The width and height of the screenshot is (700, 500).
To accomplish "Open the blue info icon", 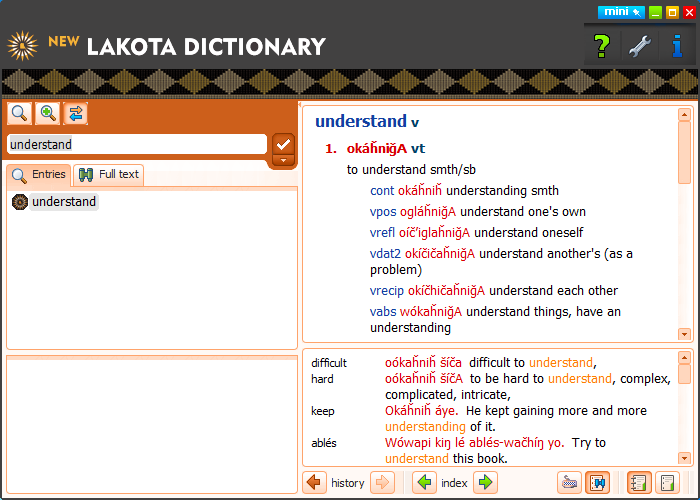I will pos(677,46).
